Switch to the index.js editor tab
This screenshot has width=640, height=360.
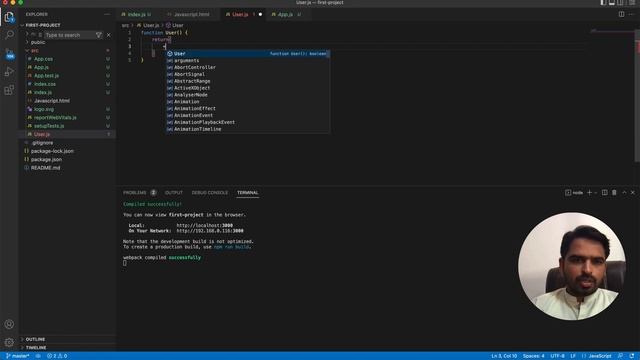tap(136, 14)
